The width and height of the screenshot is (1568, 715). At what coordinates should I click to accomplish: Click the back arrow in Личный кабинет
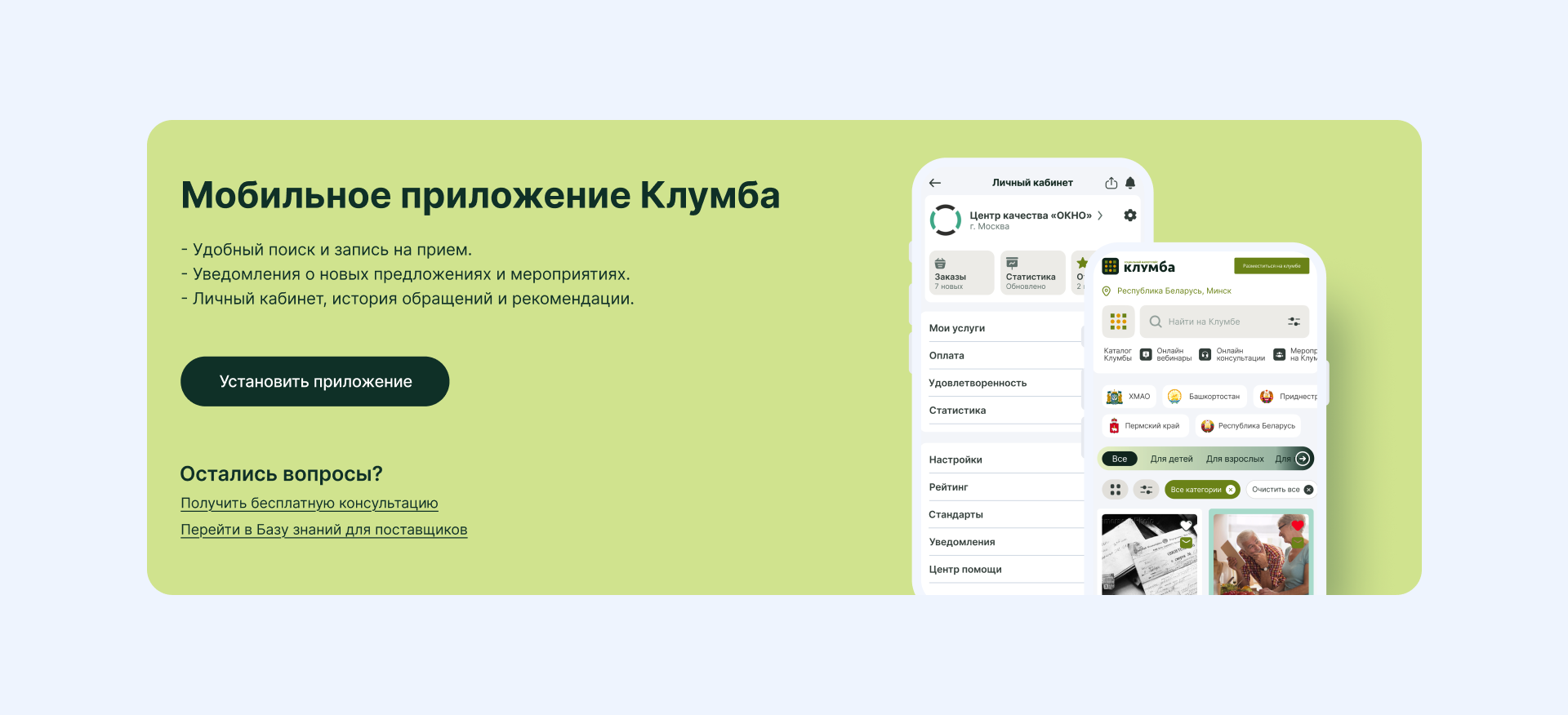pyautogui.click(x=935, y=183)
